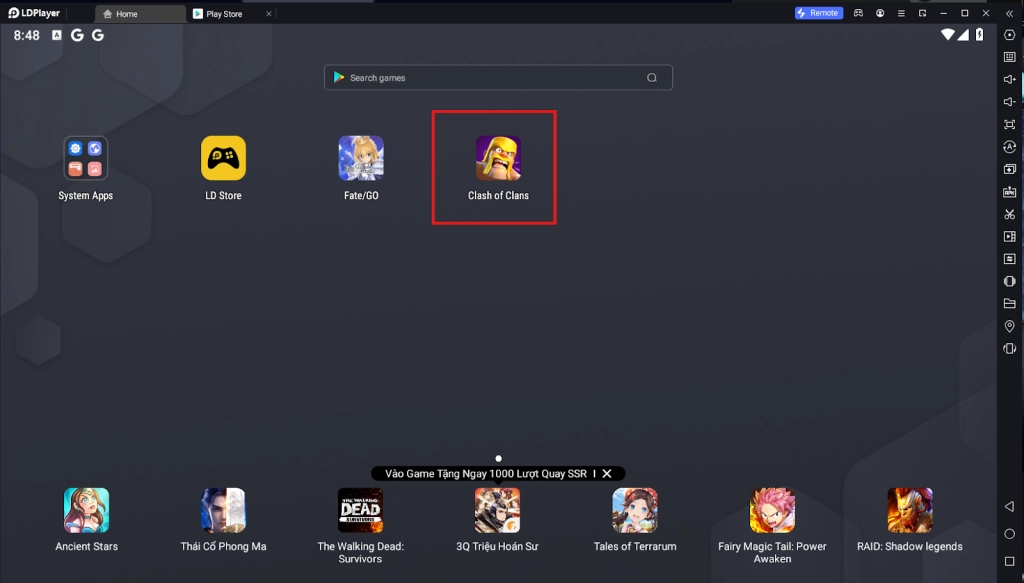
Task: Collapse the right sidebar with the double chevron
Action: click(1010, 13)
